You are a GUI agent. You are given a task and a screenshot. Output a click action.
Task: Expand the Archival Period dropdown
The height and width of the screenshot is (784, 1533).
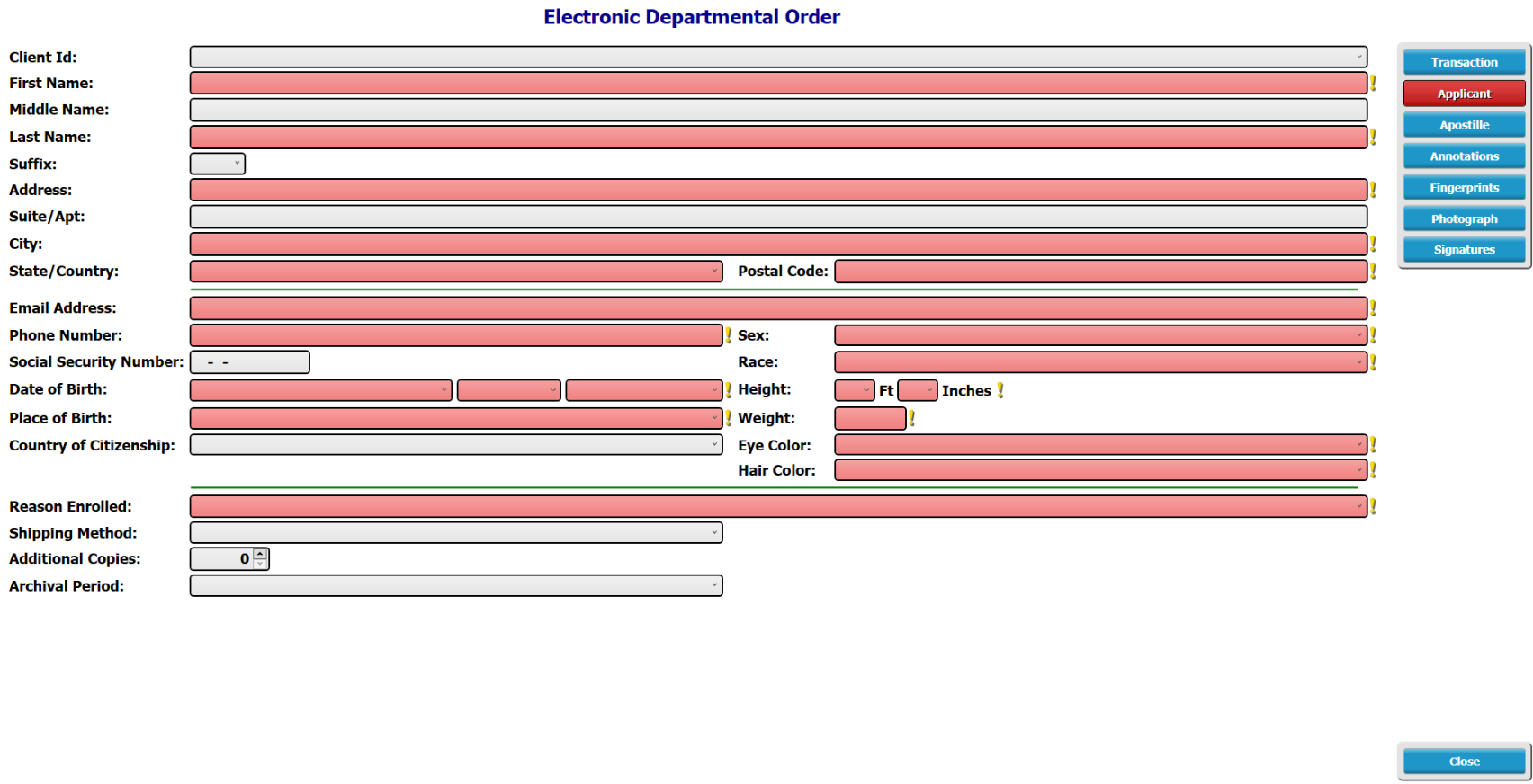(x=456, y=585)
